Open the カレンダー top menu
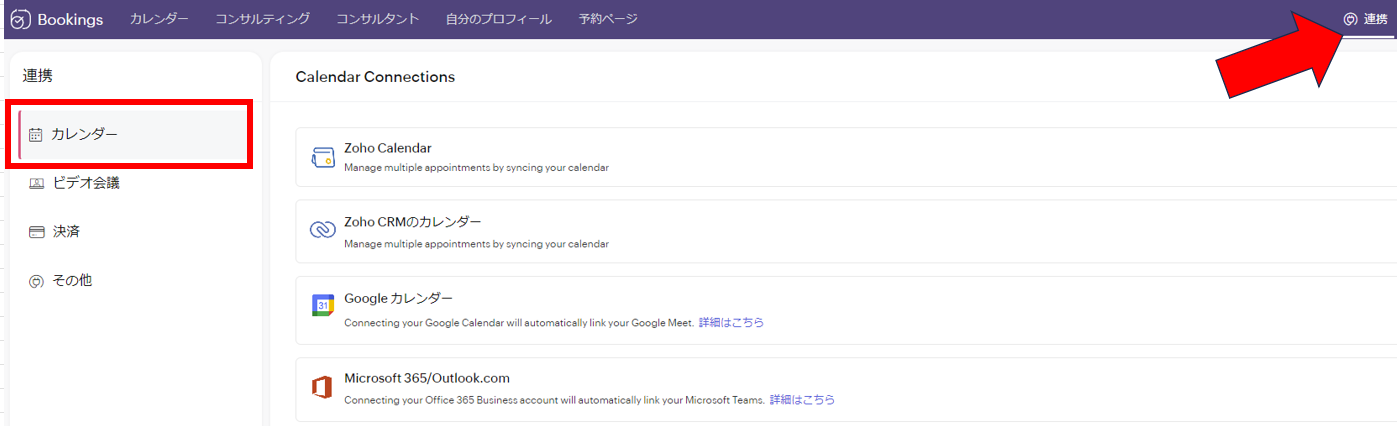 tap(159, 19)
